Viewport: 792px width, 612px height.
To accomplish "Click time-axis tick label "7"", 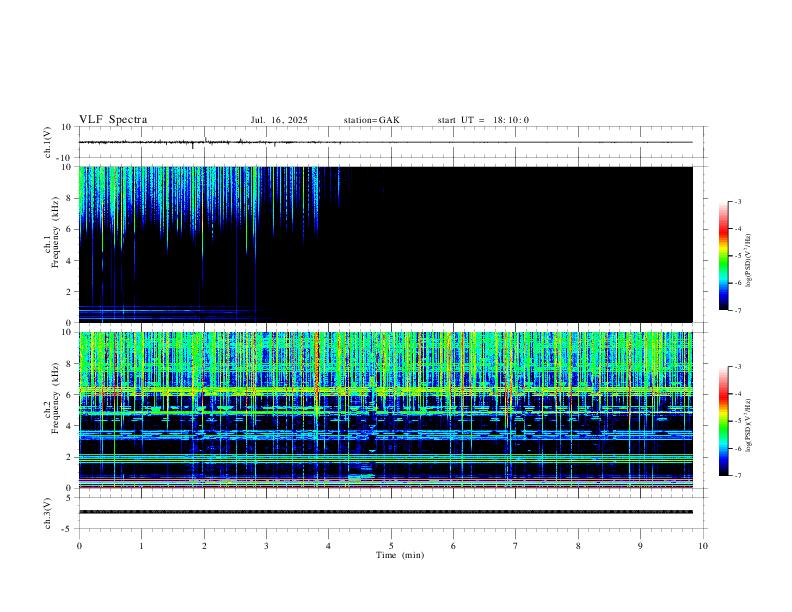I will [516, 546].
